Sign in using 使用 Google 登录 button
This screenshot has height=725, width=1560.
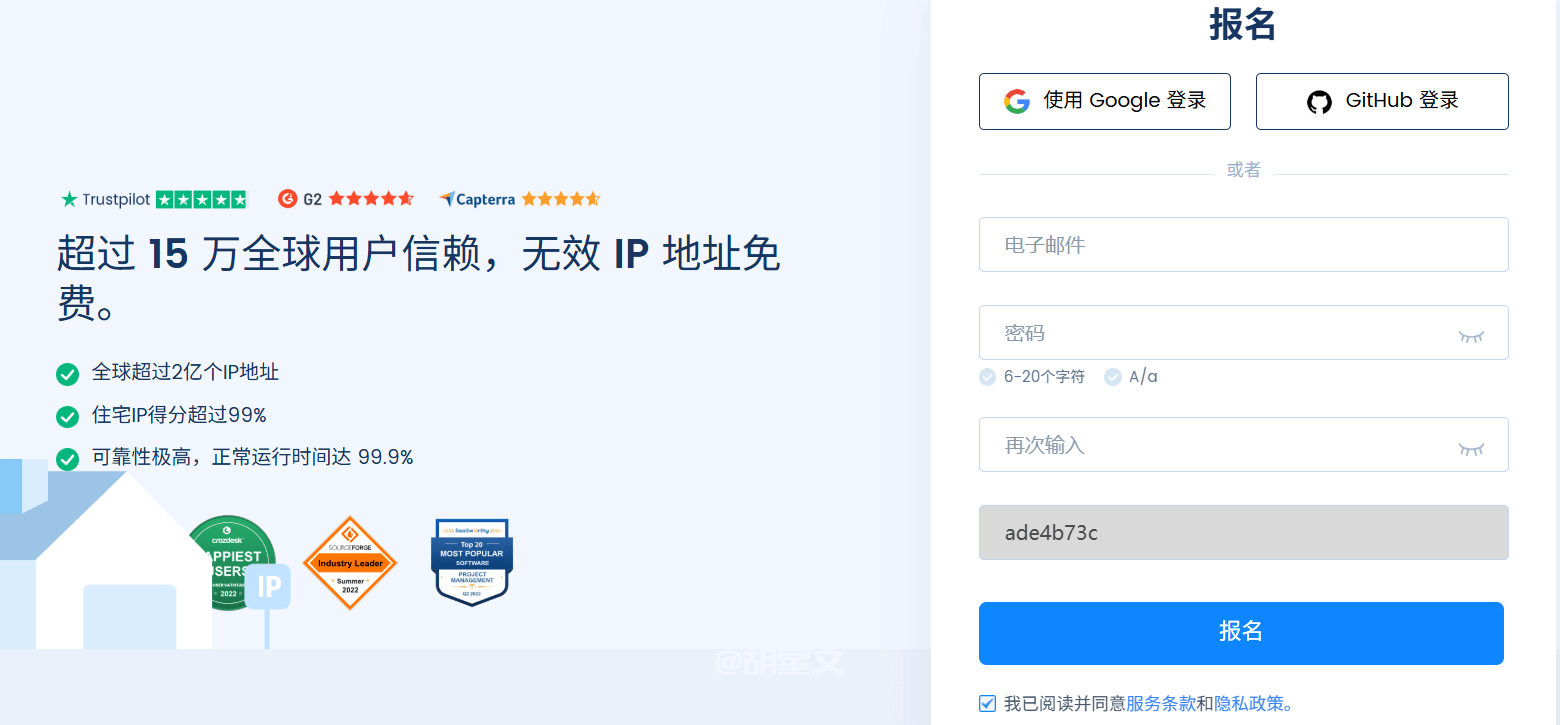[x=1104, y=101]
